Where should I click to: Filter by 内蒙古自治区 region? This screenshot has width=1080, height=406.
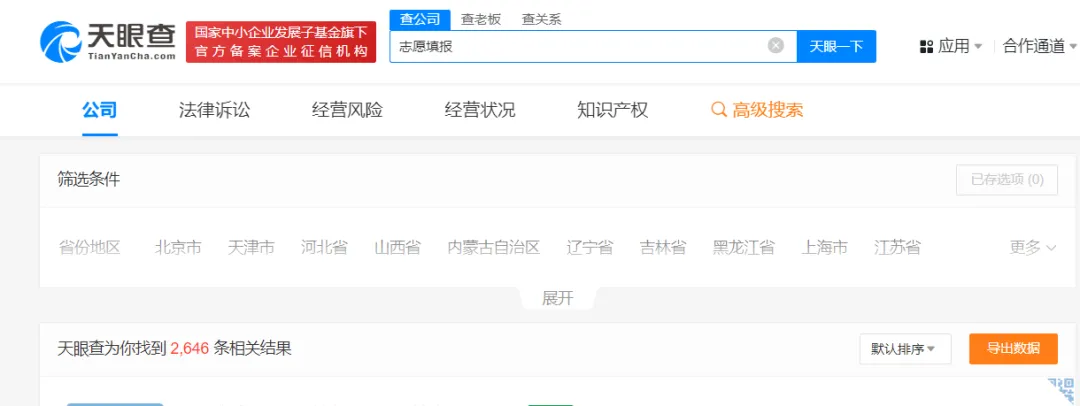(x=494, y=247)
